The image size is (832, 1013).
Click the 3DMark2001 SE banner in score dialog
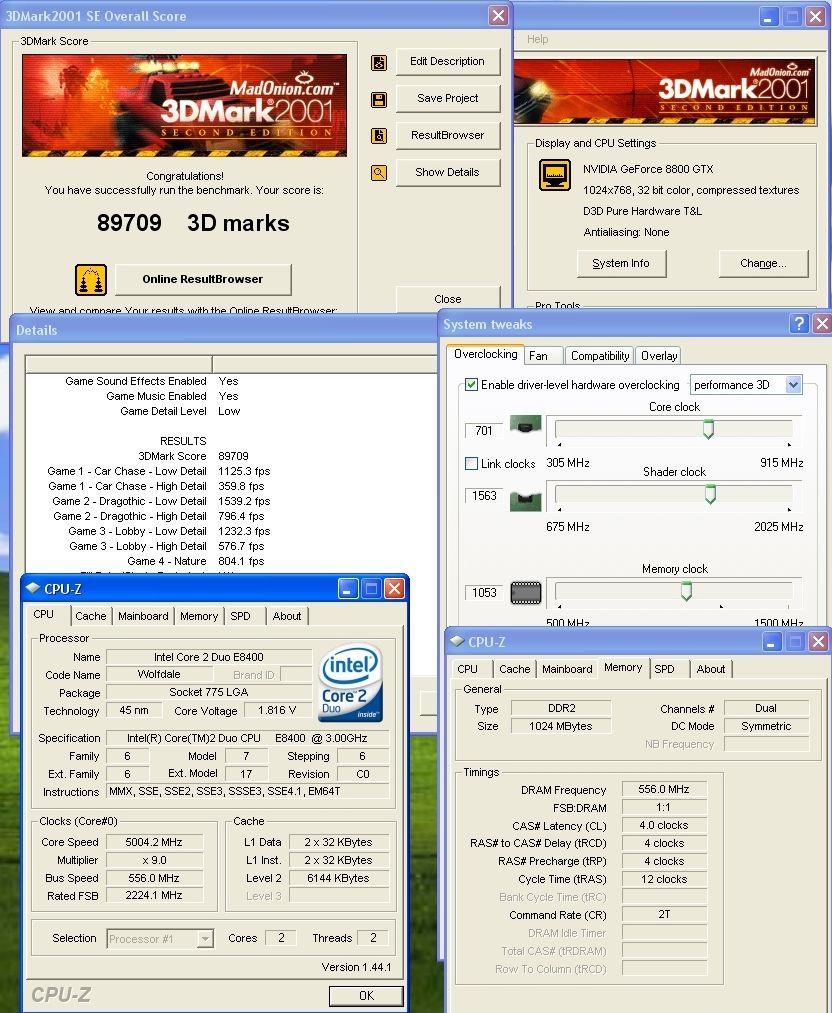pyautogui.click(x=185, y=105)
